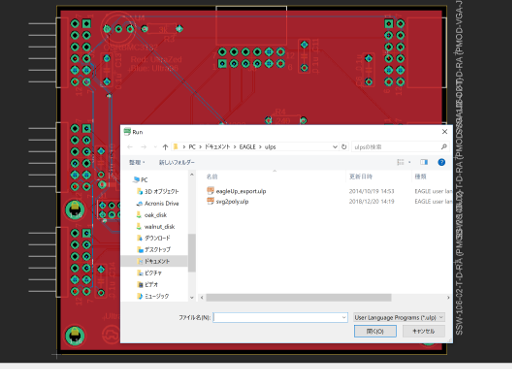Viewport: 512px width, 369px height.
Task: Click PC in the address breadcrumb
Action: click(x=192, y=147)
